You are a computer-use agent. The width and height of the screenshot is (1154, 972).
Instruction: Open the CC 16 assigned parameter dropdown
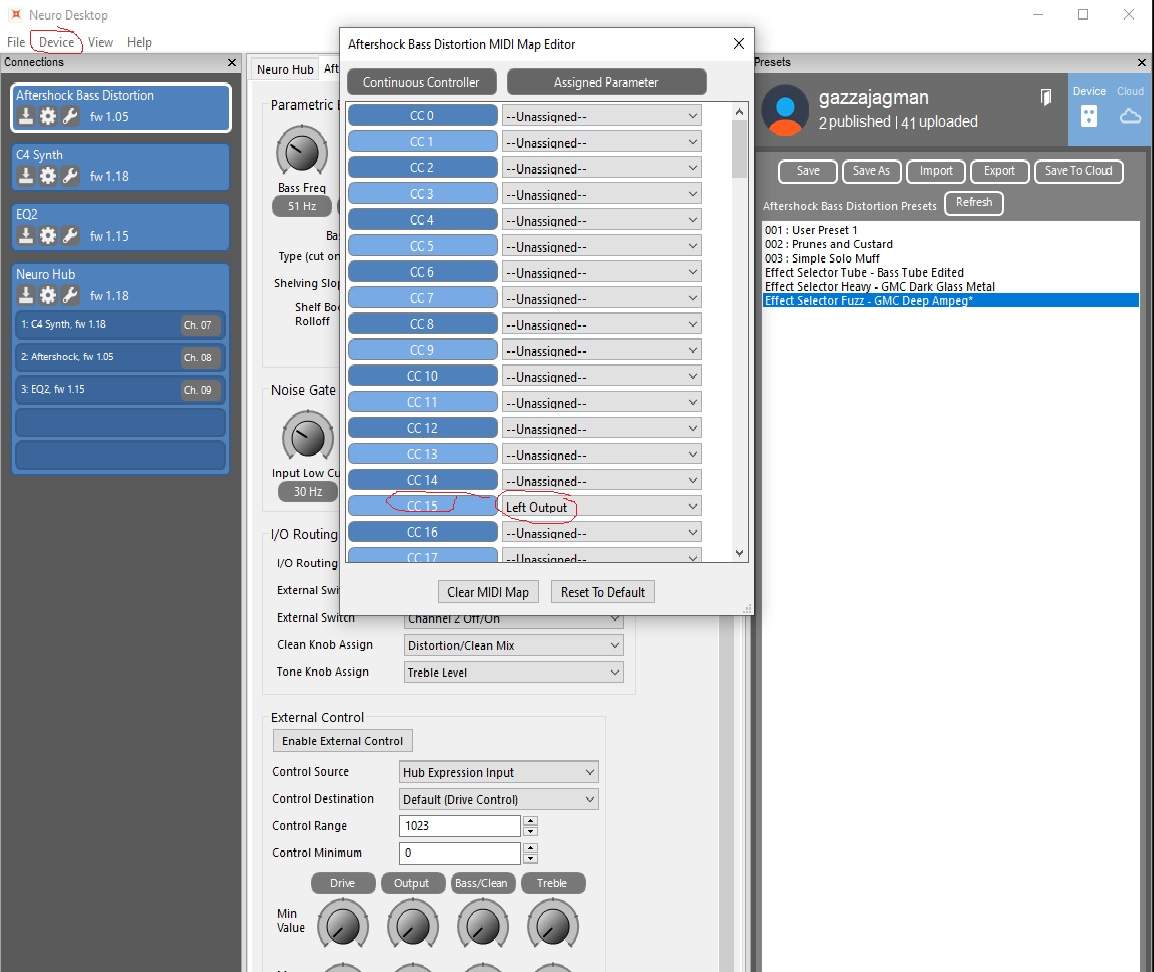[601, 532]
